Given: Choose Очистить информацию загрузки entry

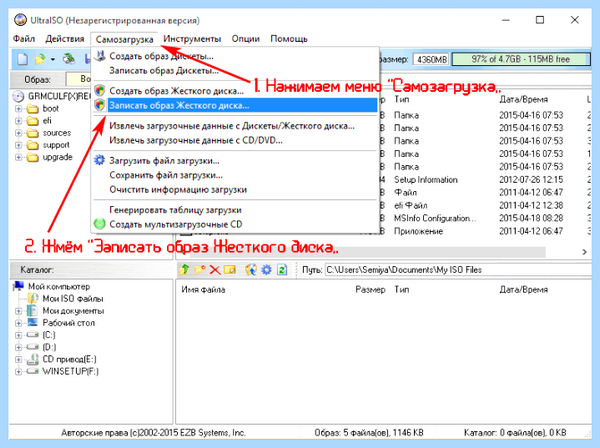Looking at the screenshot, I should (x=235, y=190).
